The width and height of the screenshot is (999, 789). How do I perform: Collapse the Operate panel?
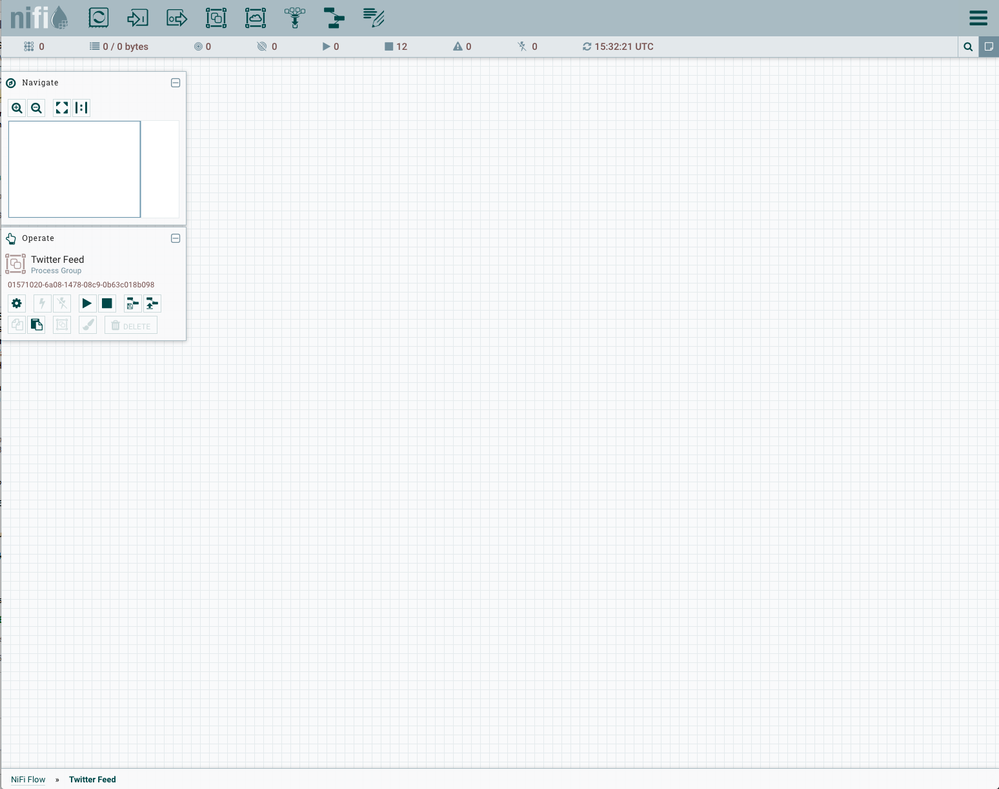coord(175,238)
